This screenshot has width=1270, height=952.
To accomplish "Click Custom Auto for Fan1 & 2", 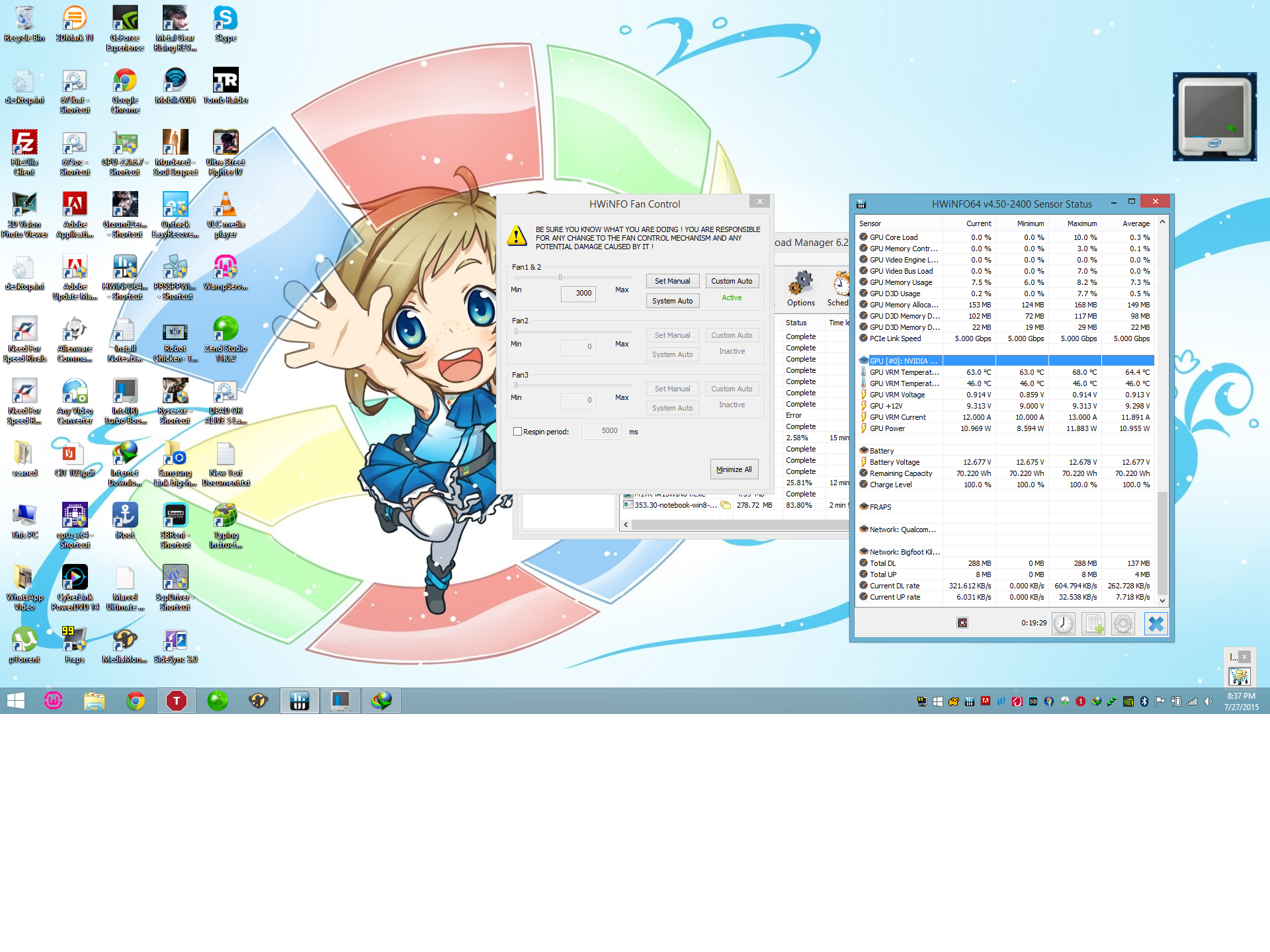I will pos(732,281).
